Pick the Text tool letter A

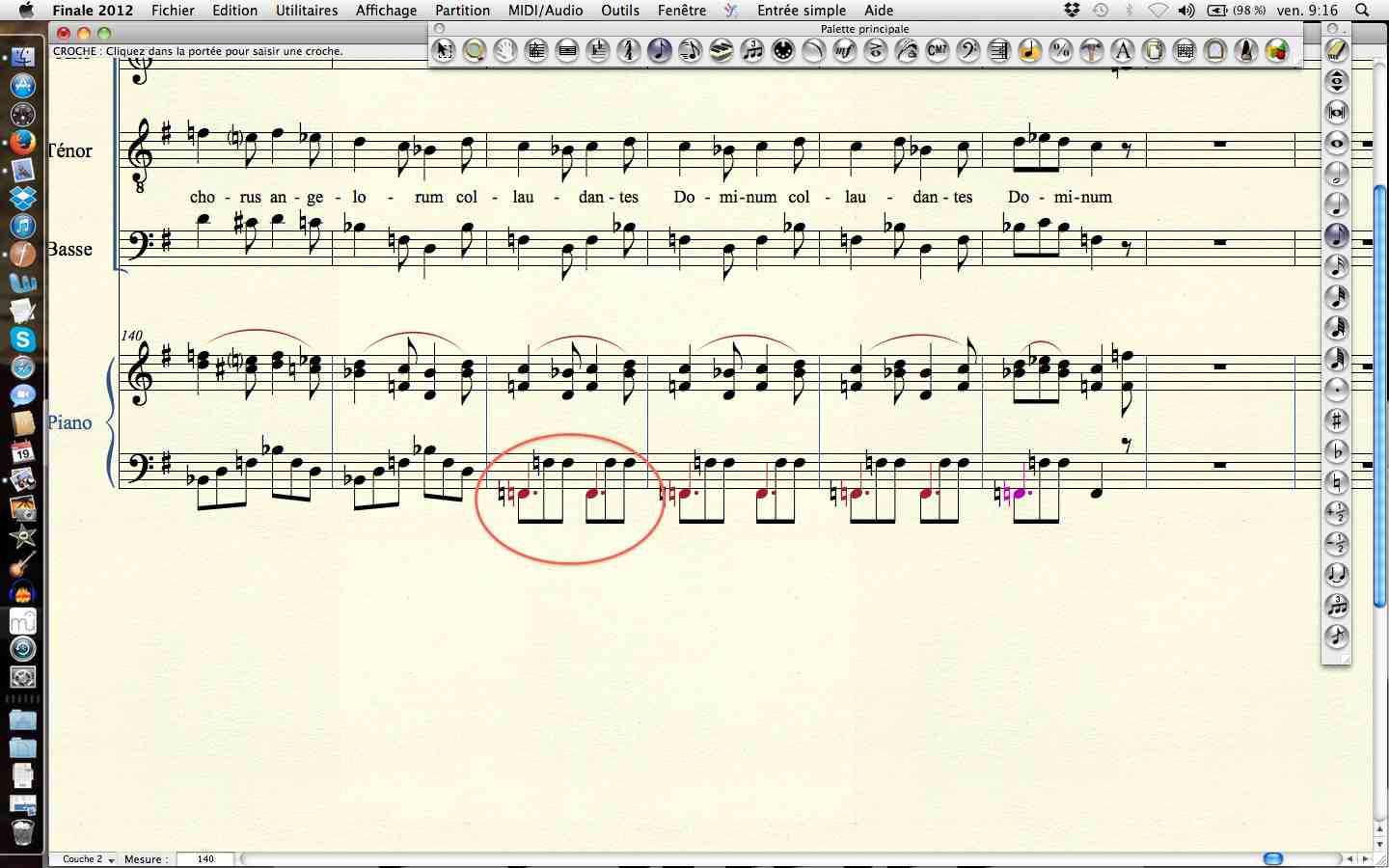[x=1122, y=50]
